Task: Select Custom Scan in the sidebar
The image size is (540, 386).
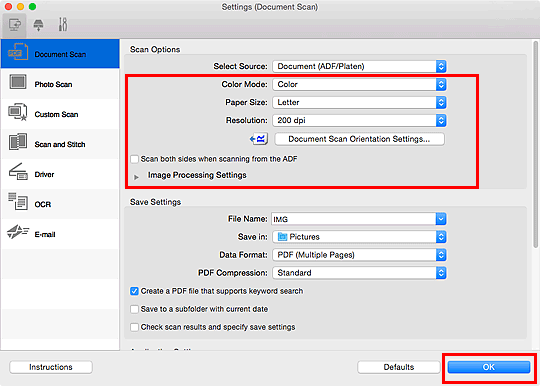Action: tap(60, 114)
